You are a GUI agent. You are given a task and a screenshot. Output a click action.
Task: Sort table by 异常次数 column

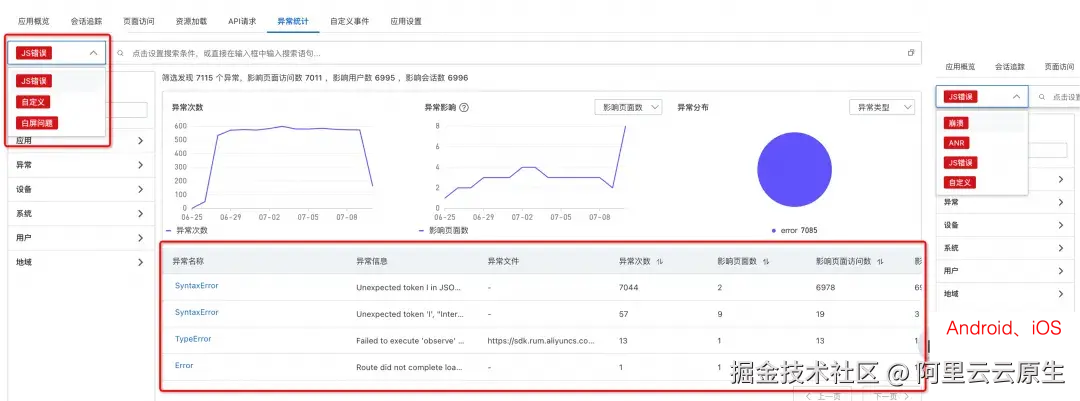point(659,262)
